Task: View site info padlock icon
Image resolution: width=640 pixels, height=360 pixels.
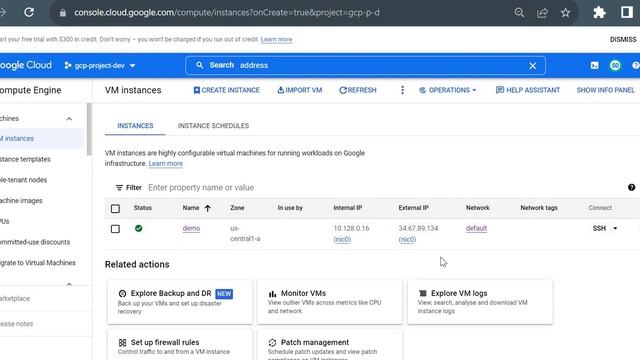Action: click(62, 13)
